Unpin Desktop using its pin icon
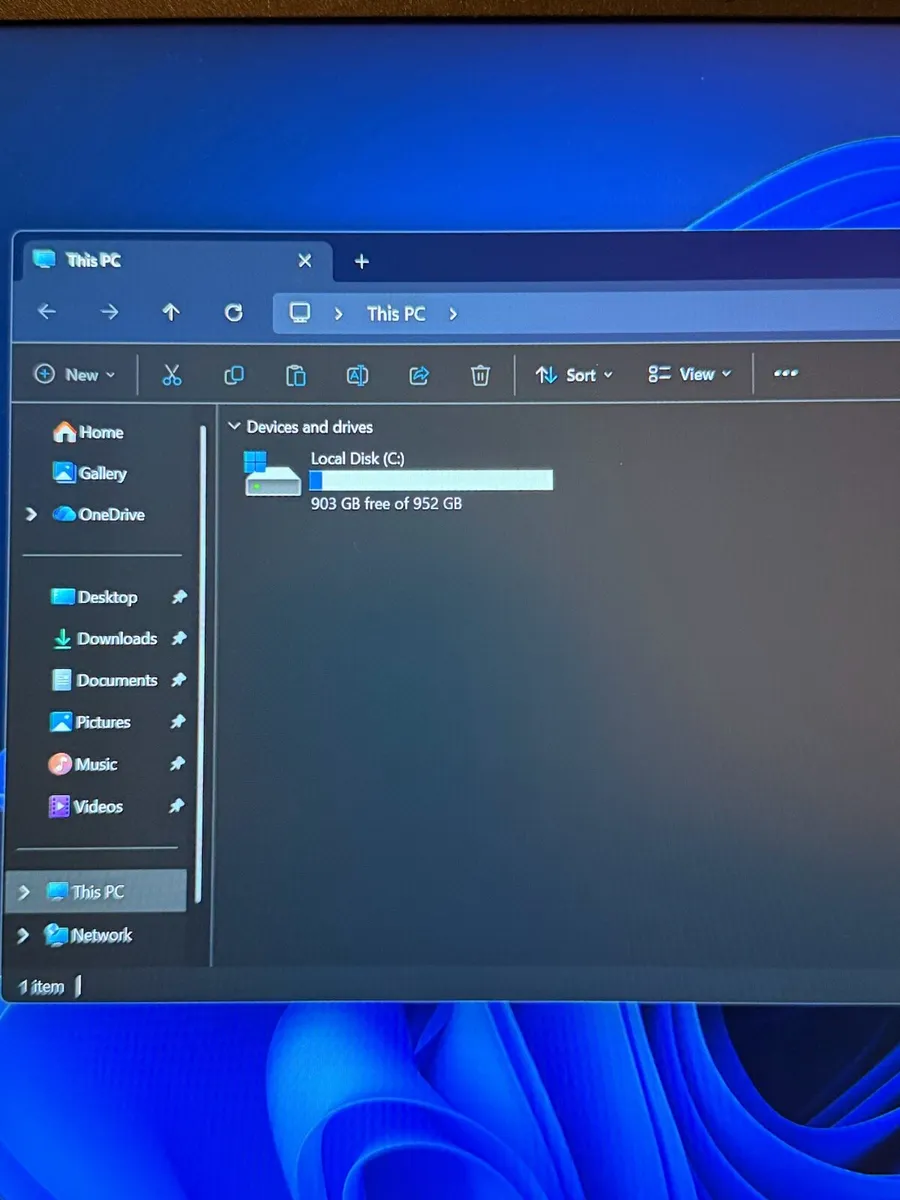Viewport: 900px width, 1200px height. tap(178, 597)
